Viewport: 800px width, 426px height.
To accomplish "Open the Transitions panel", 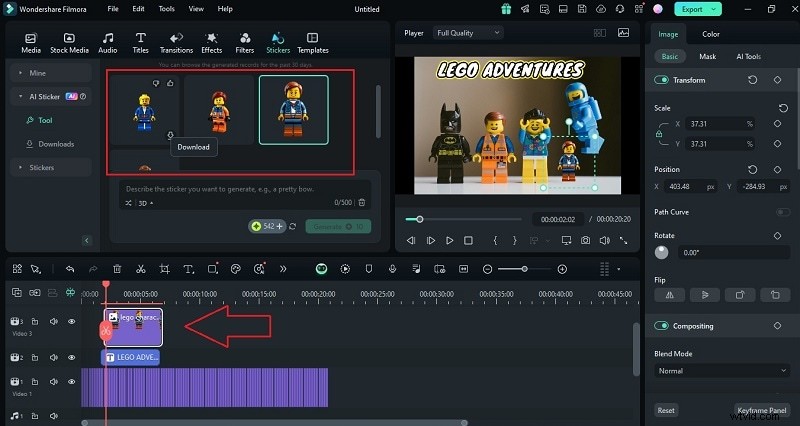I will [x=176, y=43].
